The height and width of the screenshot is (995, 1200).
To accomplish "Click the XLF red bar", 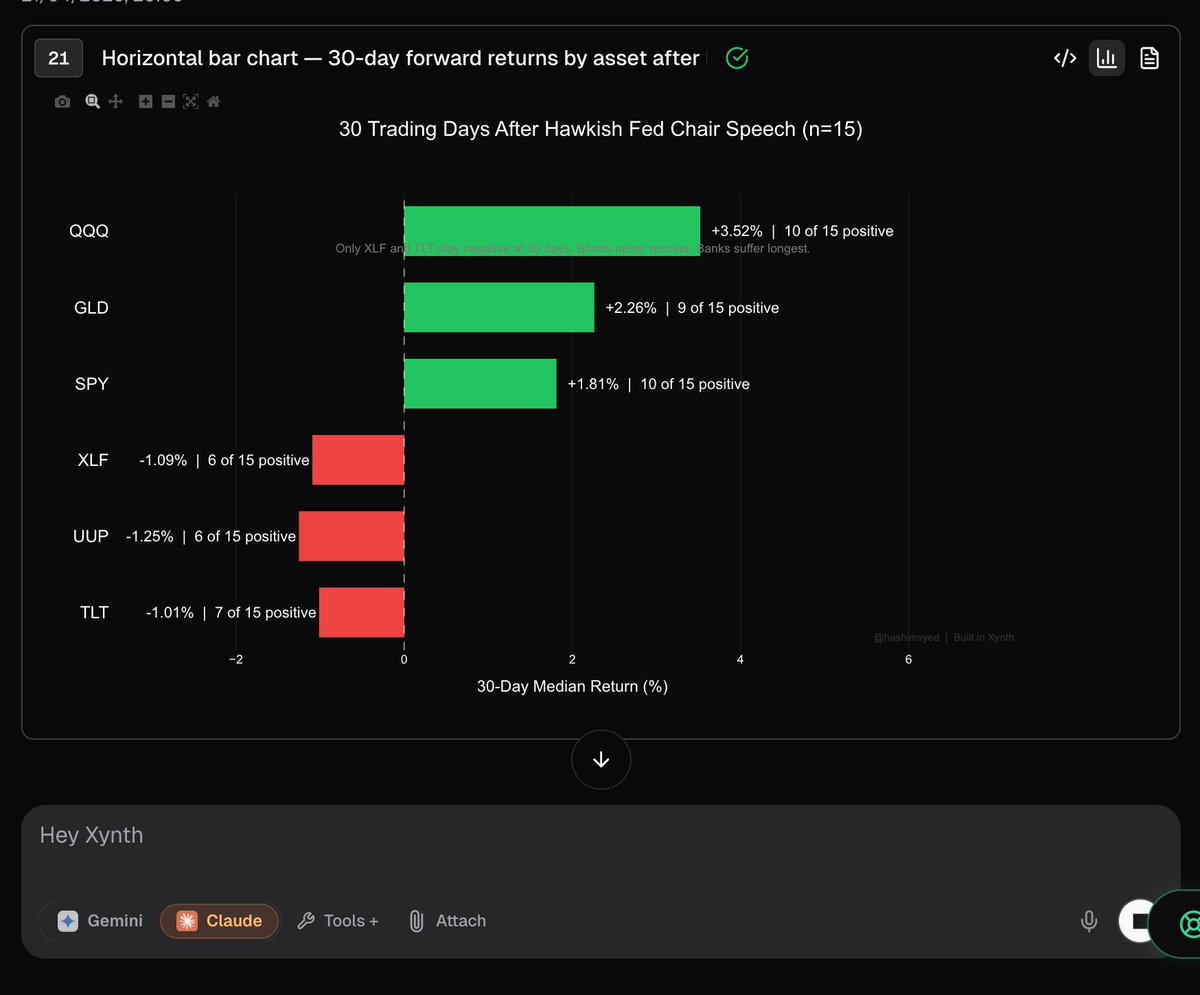I will click(x=358, y=461).
